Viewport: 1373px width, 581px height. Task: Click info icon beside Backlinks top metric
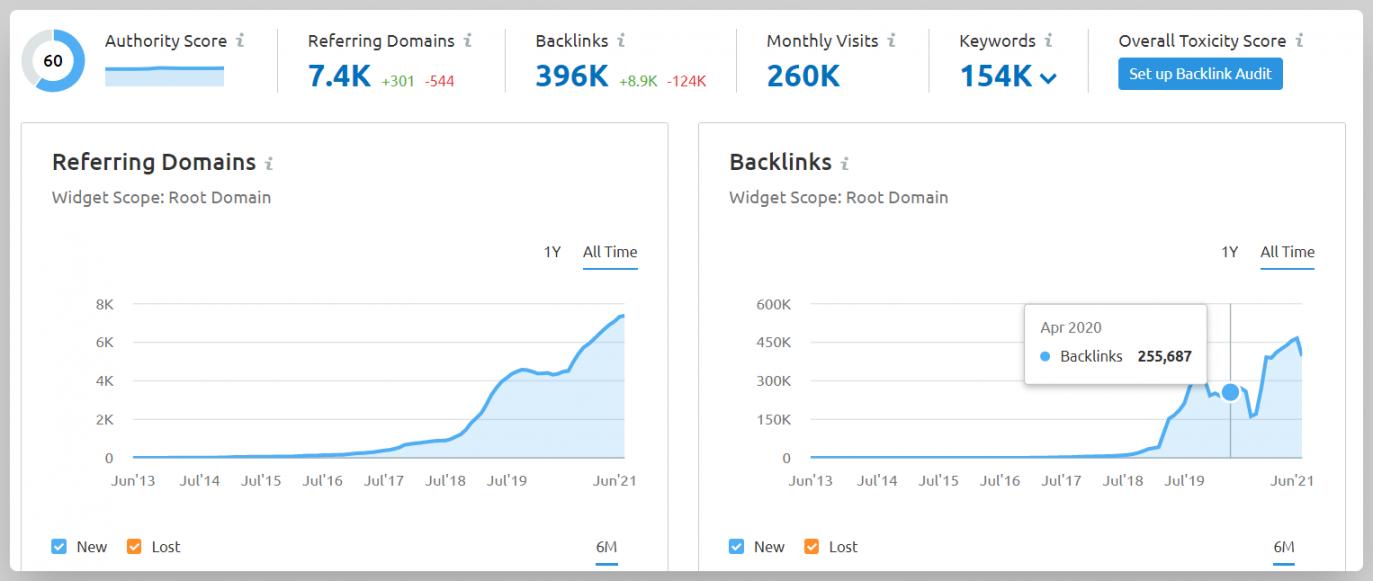click(x=621, y=41)
